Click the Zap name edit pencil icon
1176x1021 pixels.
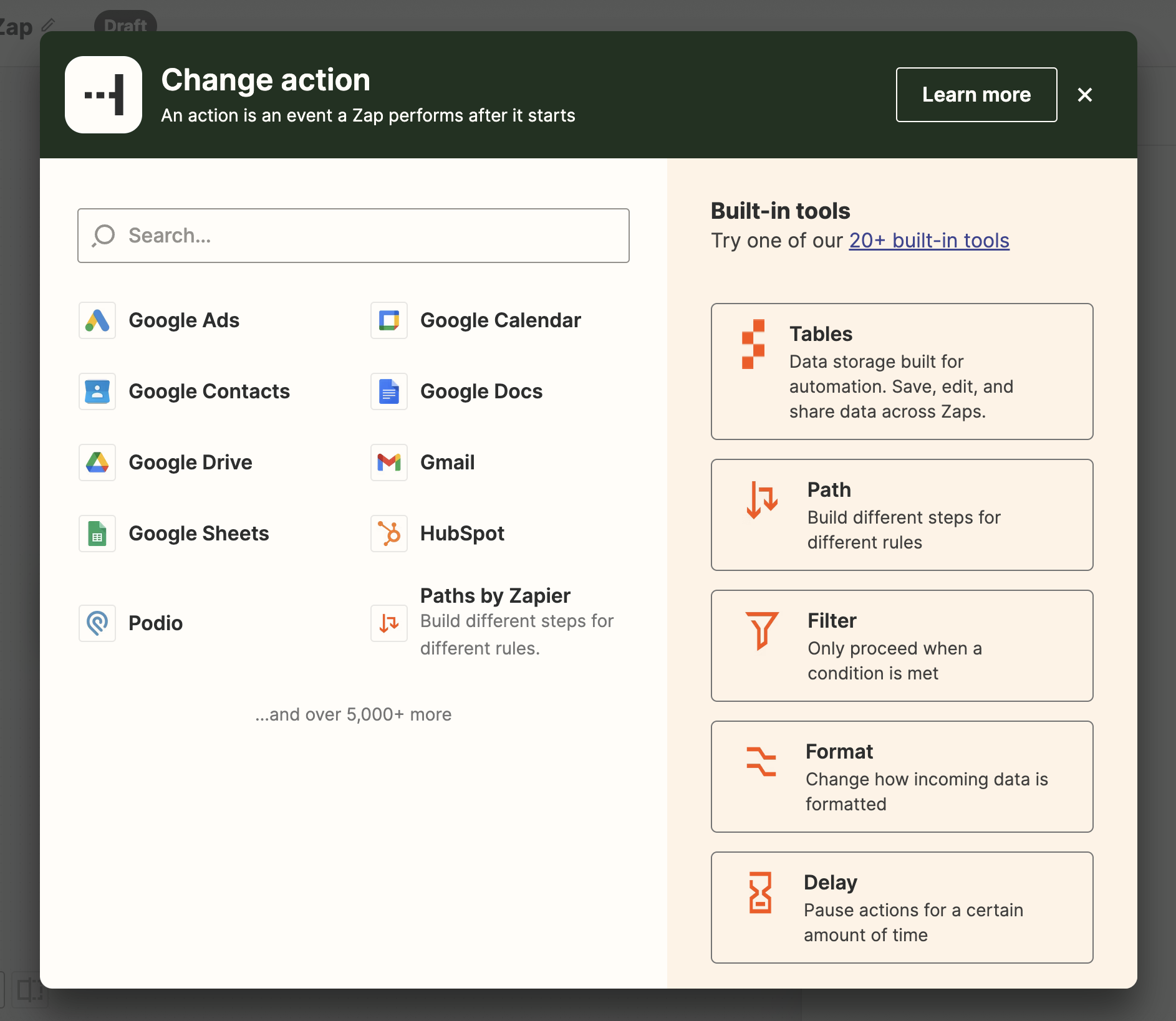coord(48,26)
